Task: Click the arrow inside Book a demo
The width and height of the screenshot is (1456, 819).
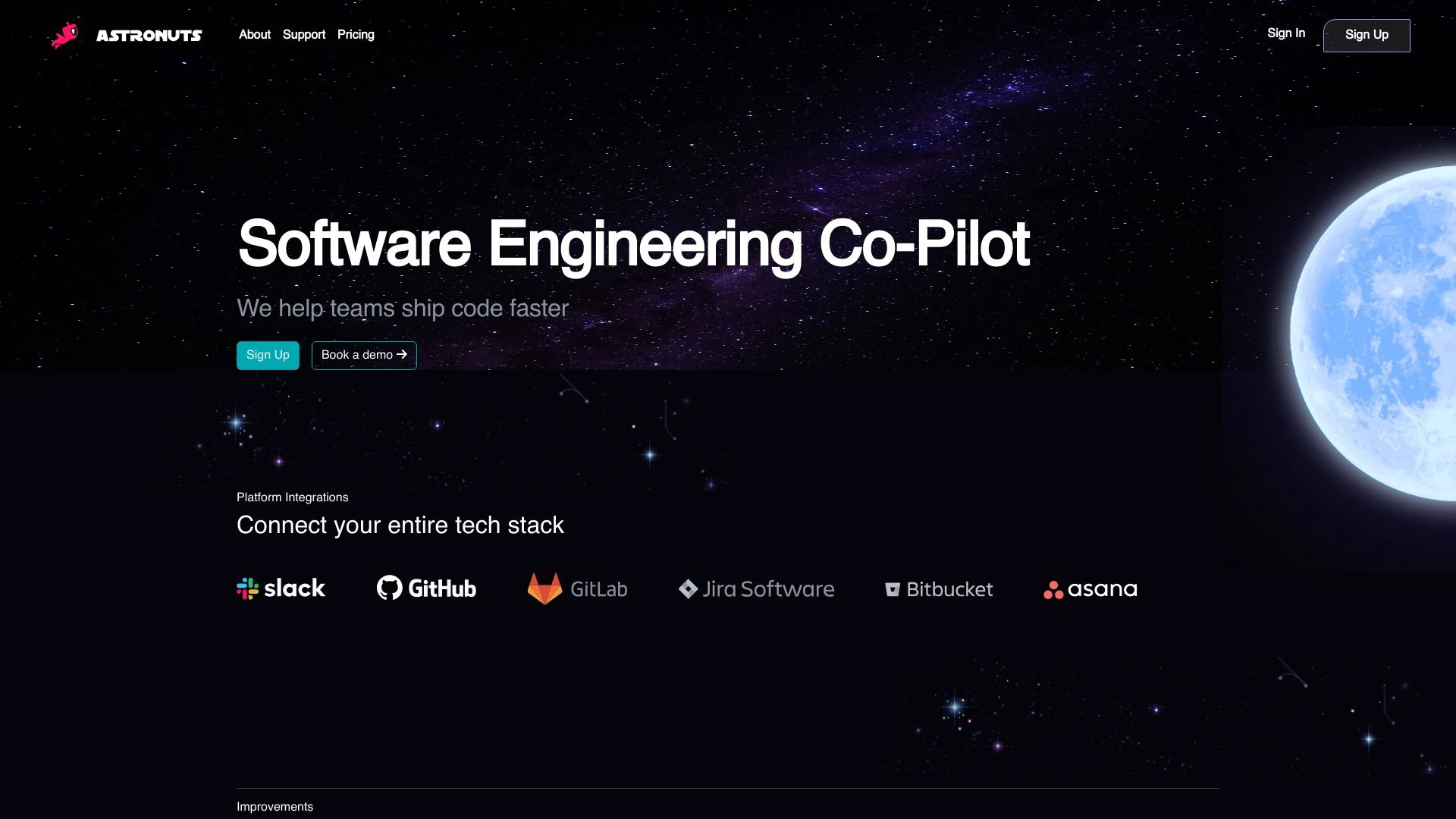Action: click(x=403, y=354)
